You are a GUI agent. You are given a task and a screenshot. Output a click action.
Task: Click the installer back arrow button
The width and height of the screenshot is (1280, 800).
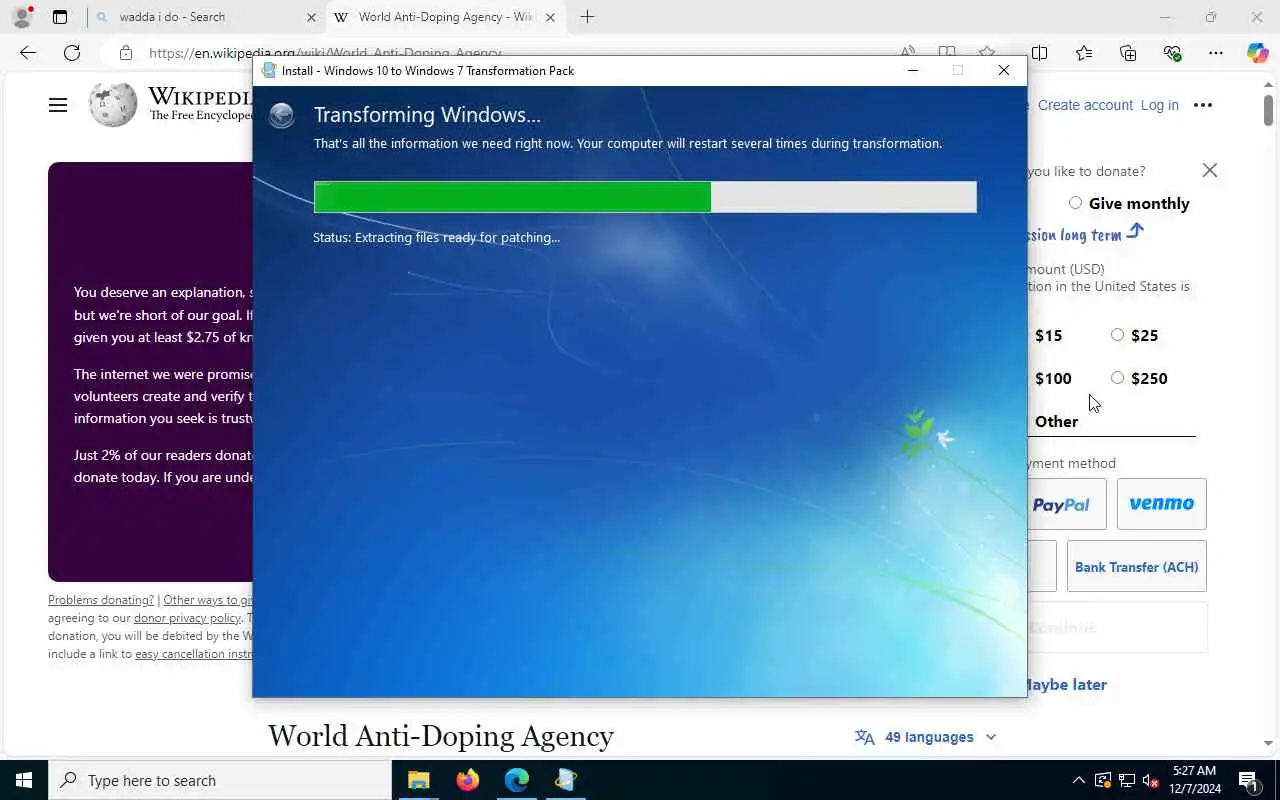pyautogui.click(x=282, y=115)
